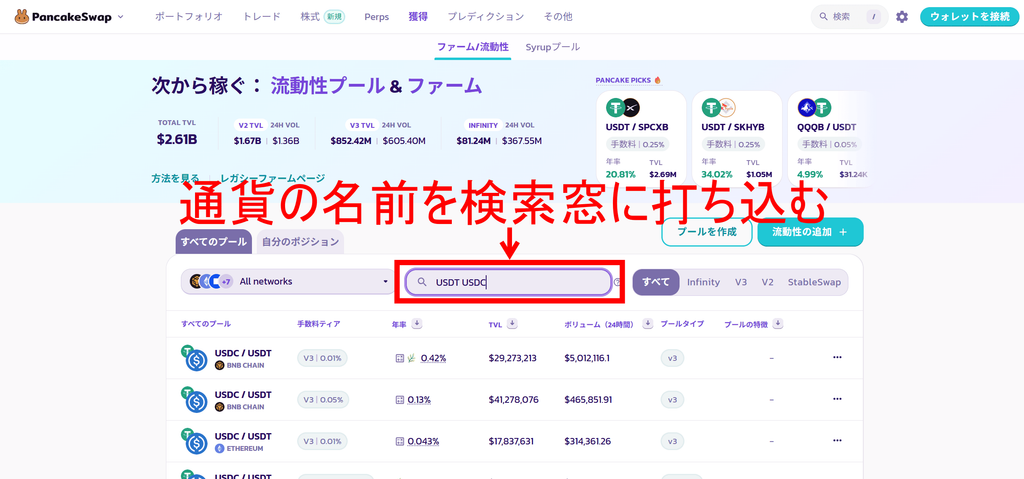Open the settings gear icon
This screenshot has height=479, width=1024.
tap(902, 17)
